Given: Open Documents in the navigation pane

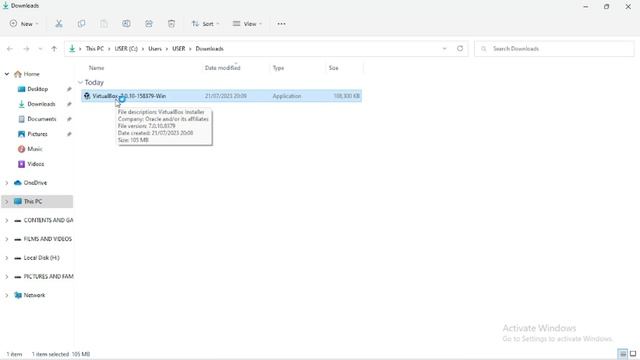Looking at the screenshot, I should coord(42,119).
